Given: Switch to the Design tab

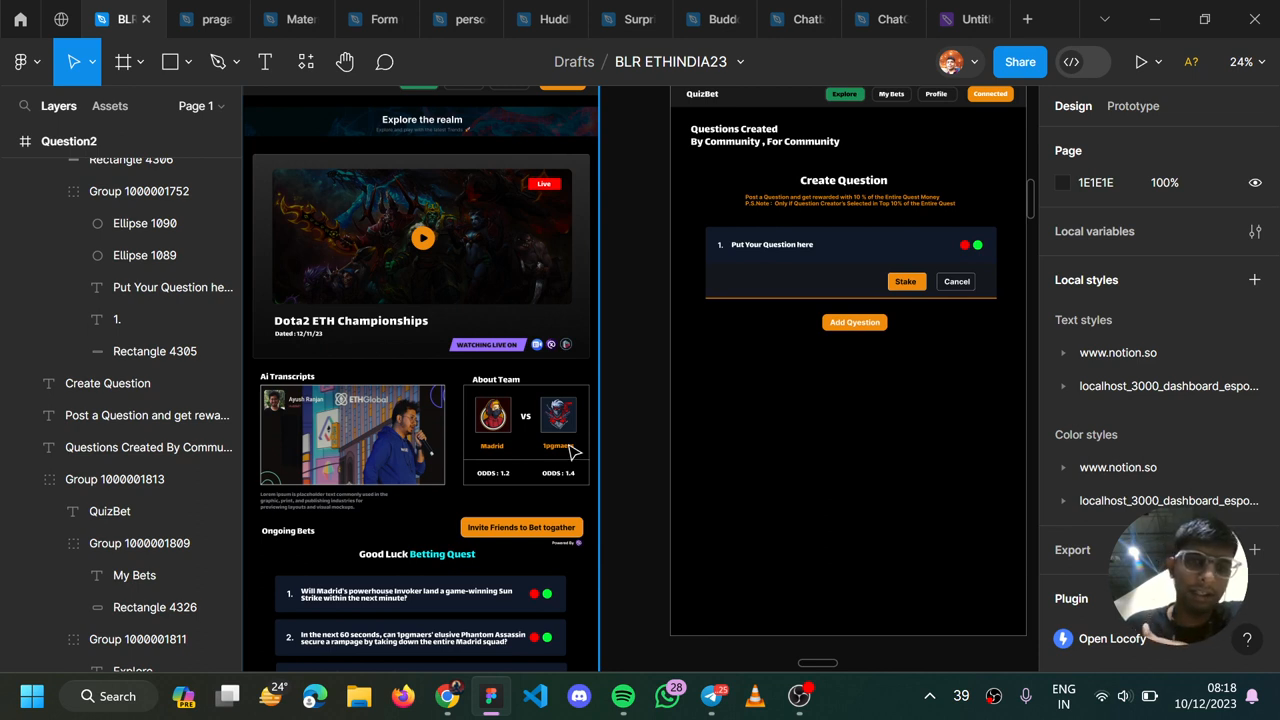Looking at the screenshot, I should [1073, 106].
